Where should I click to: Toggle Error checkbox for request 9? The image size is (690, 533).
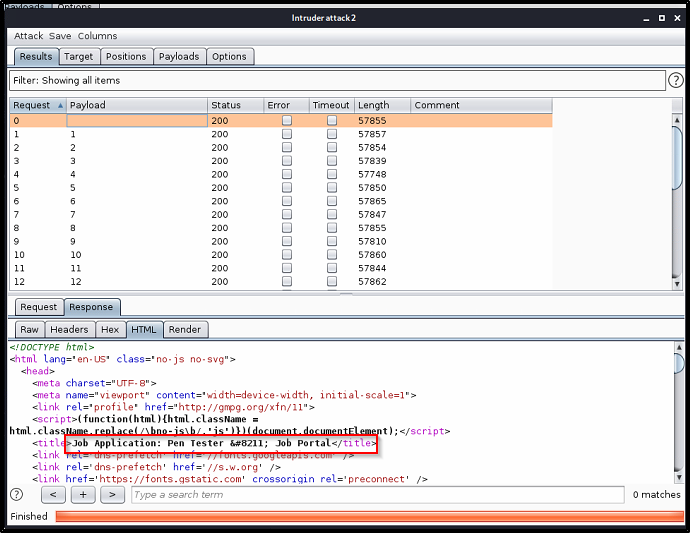pyautogui.click(x=287, y=241)
